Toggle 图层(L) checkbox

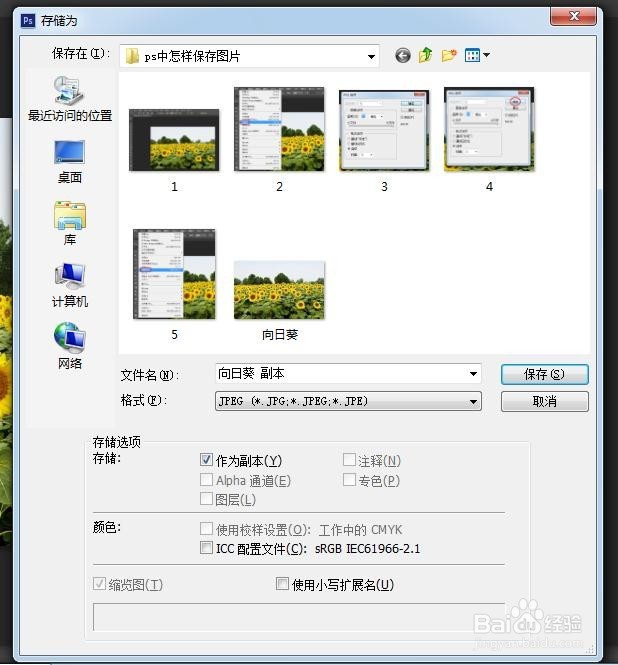pos(206,499)
